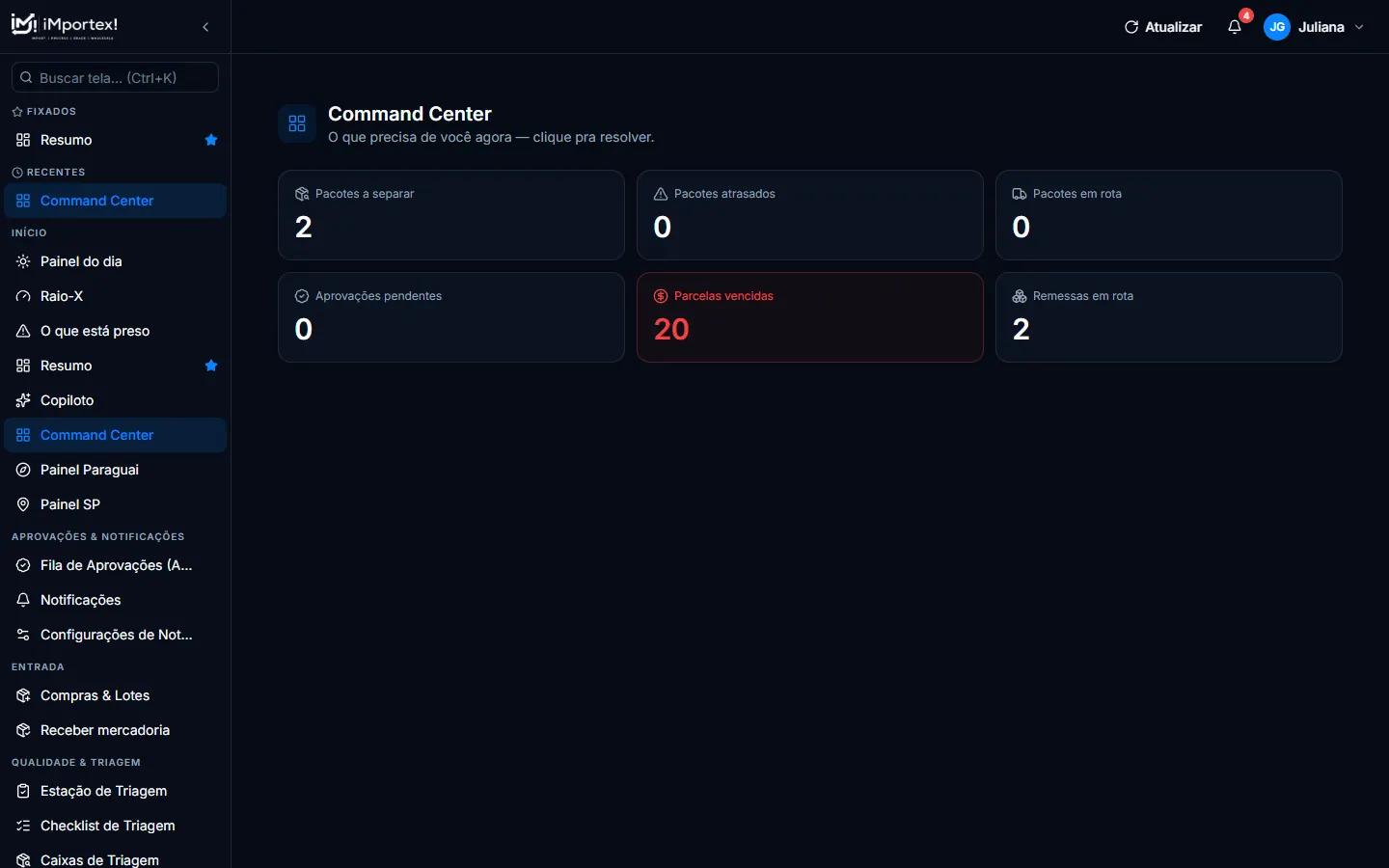Click the Pacotes a separar package icon
Screen dimensions: 1389x868
tap(302, 194)
